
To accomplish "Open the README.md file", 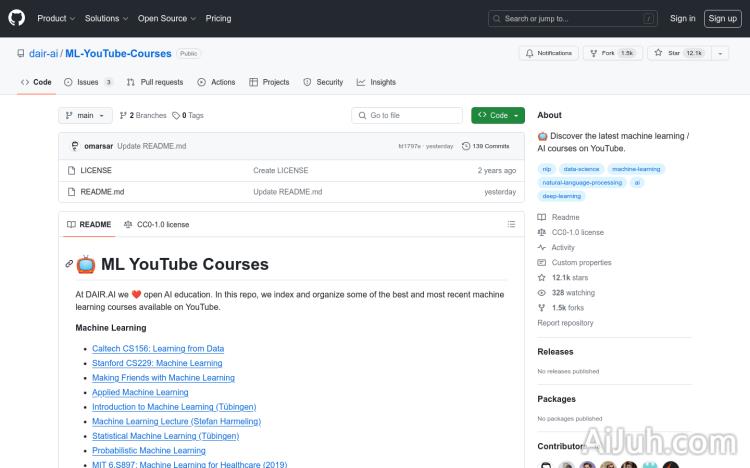I will click(102, 192).
